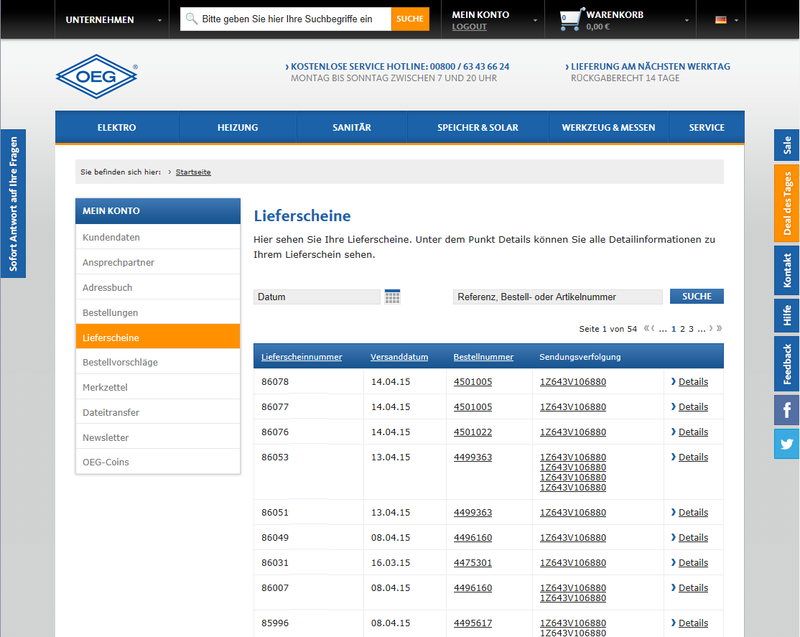Viewport: 800px width, 637px height.
Task: Click the Datum input field
Action: click(x=317, y=297)
